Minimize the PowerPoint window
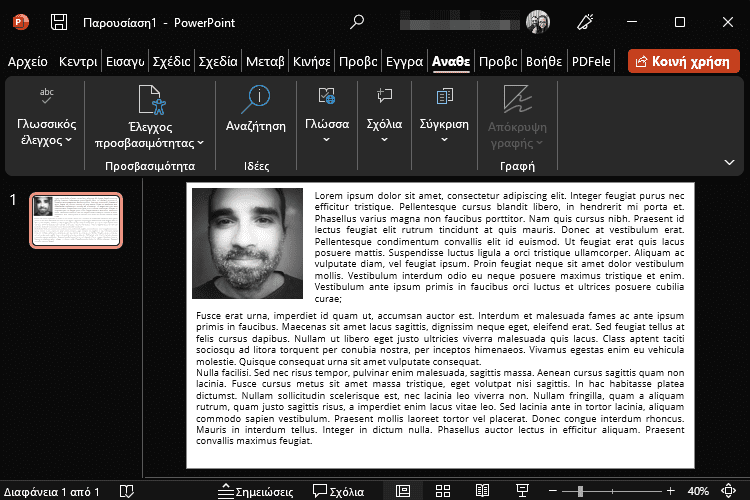 632,22
